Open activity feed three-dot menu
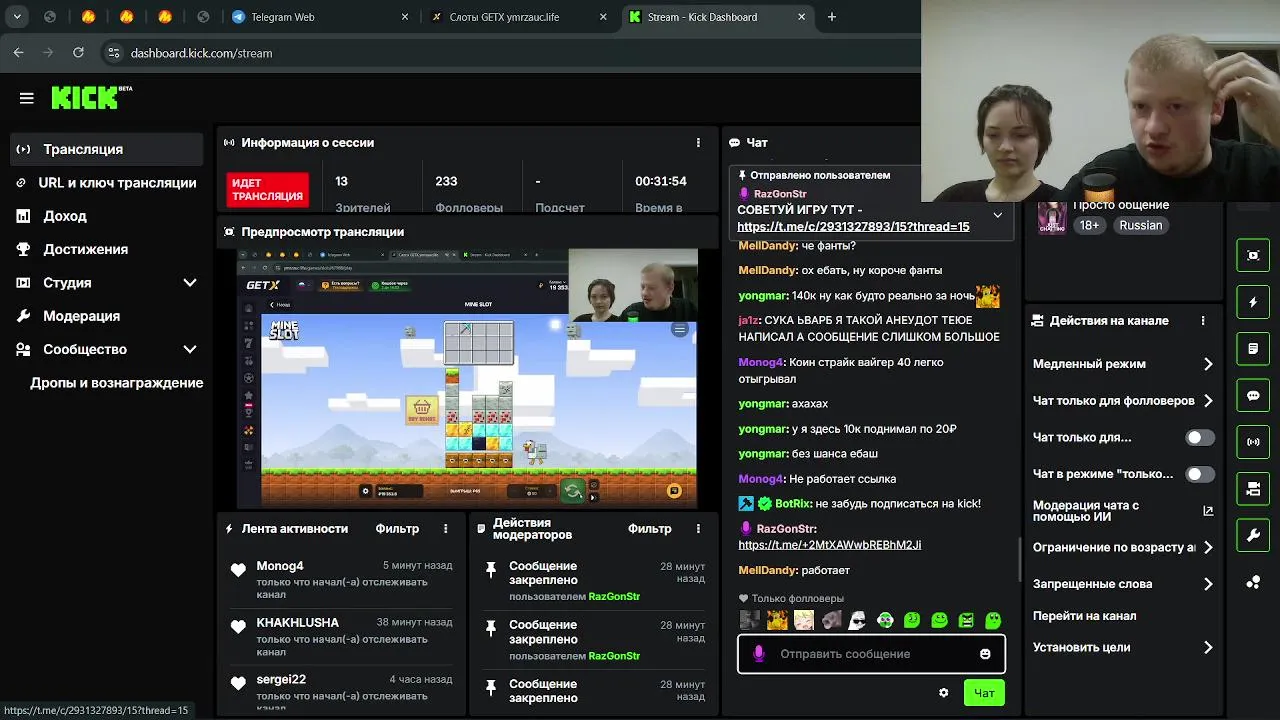The width and height of the screenshot is (1280, 720). coord(445,529)
